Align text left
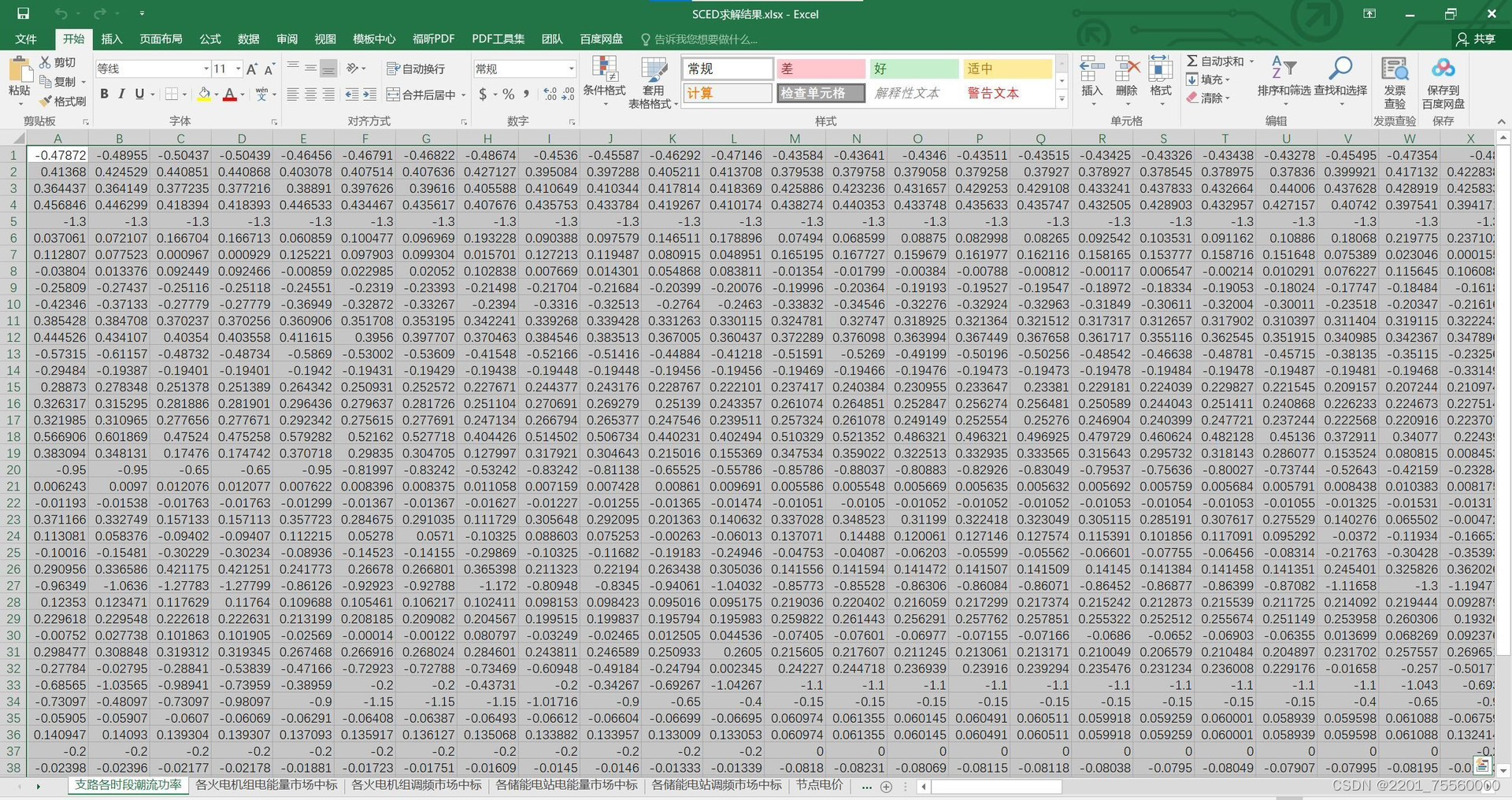Screen dimensions: 1512x800 pyautogui.click(x=293, y=94)
